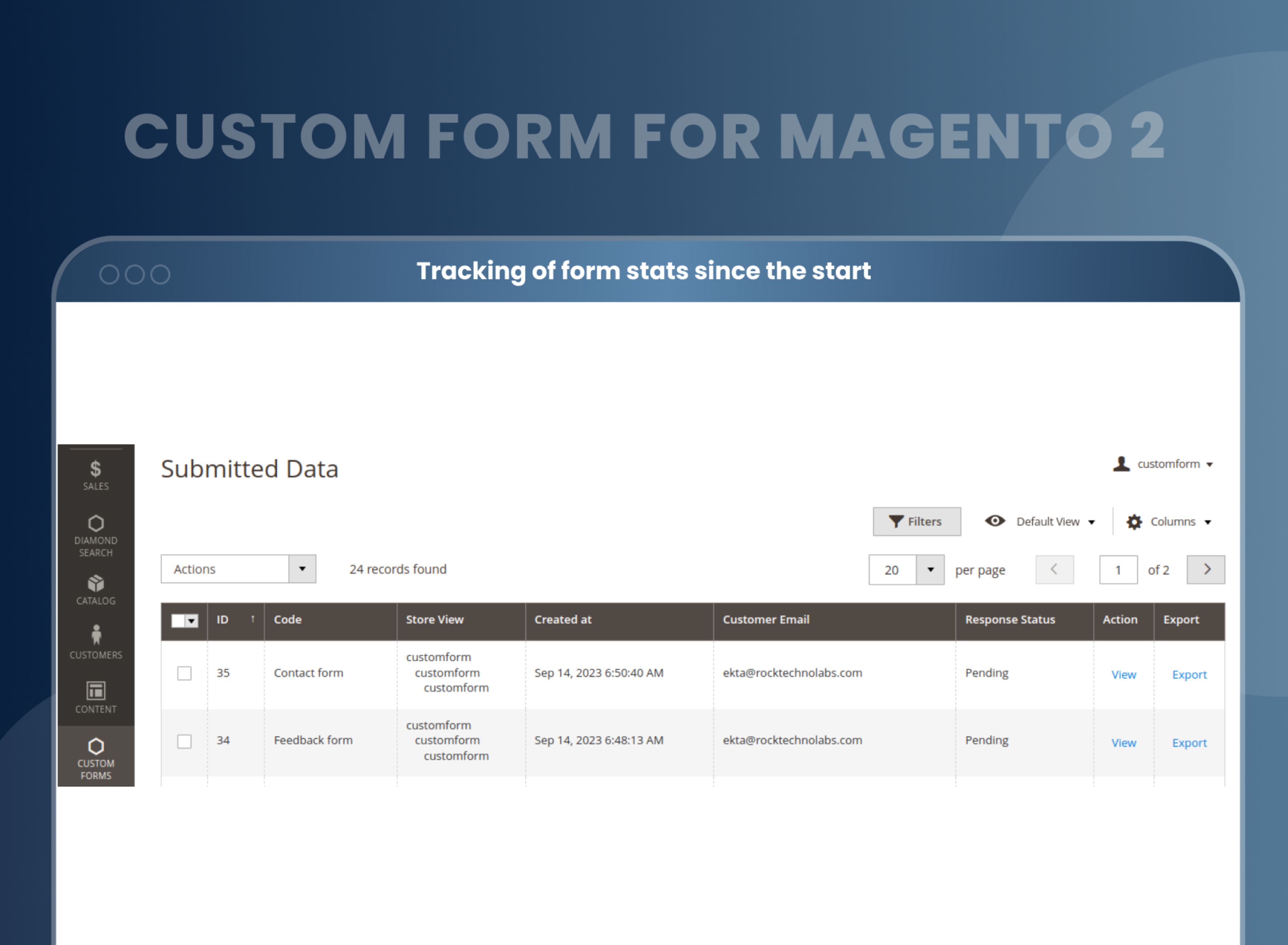Open the Customers person icon
The image size is (1288, 945).
click(x=96, y=634)
